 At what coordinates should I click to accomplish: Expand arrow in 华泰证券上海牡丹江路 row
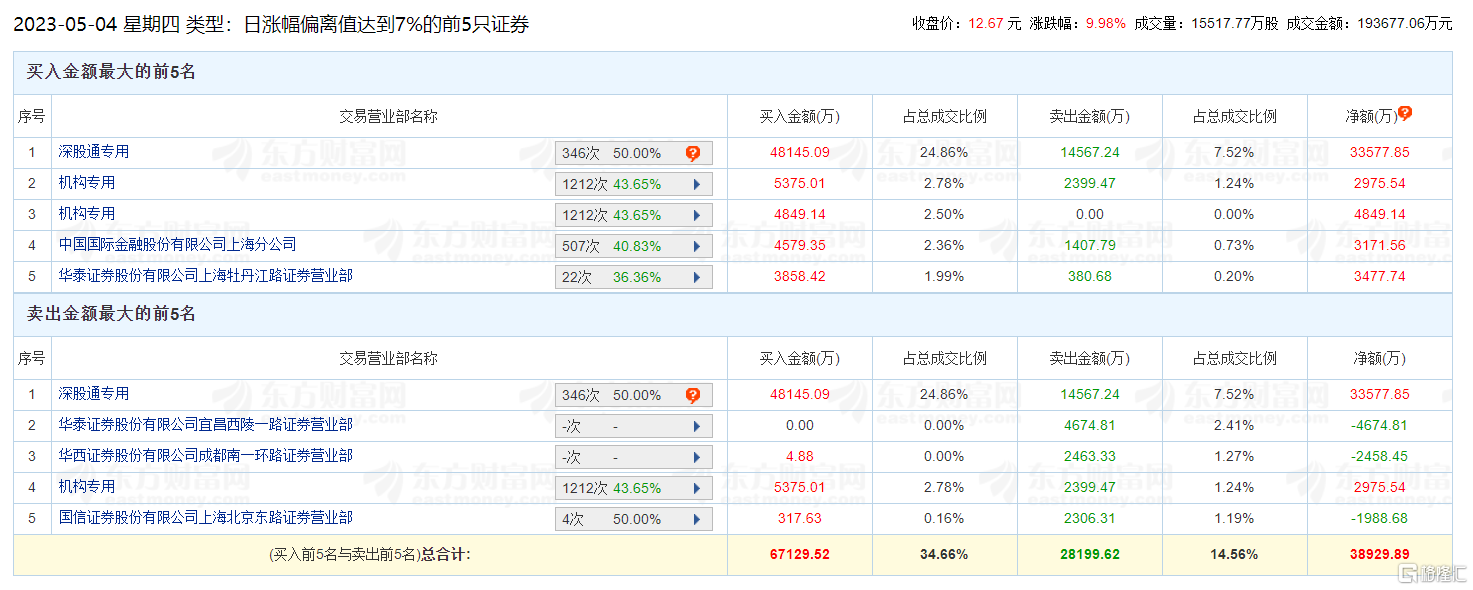pos(697,277)
